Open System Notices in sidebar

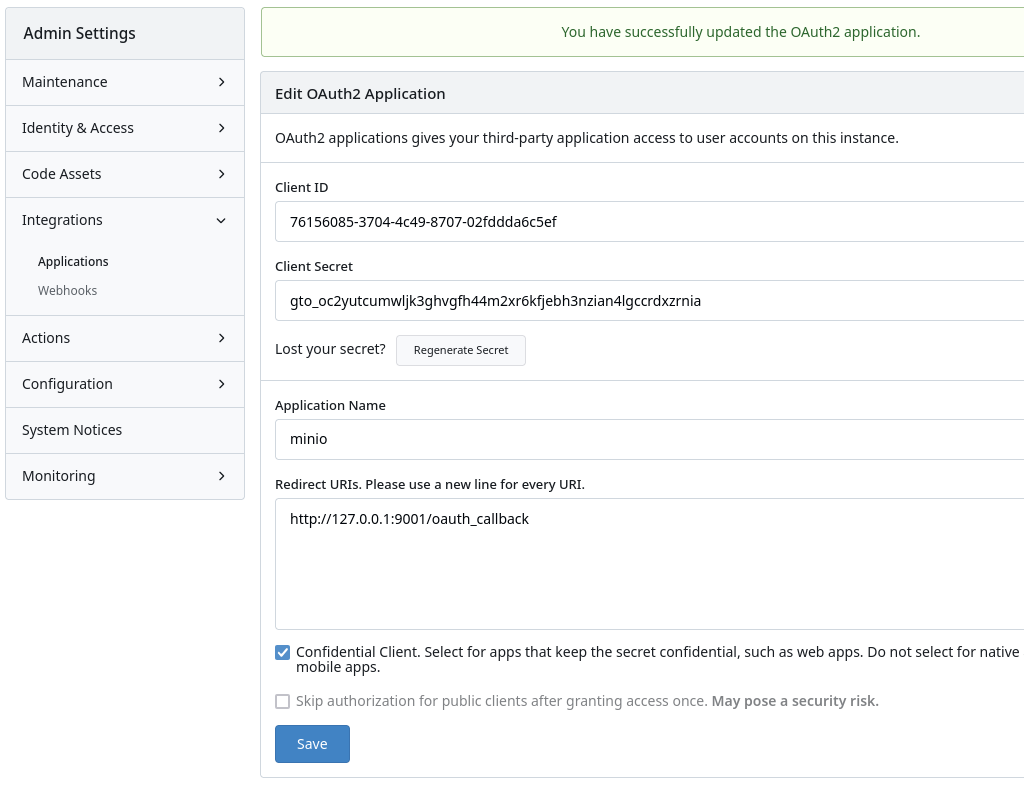click(72, 430)
